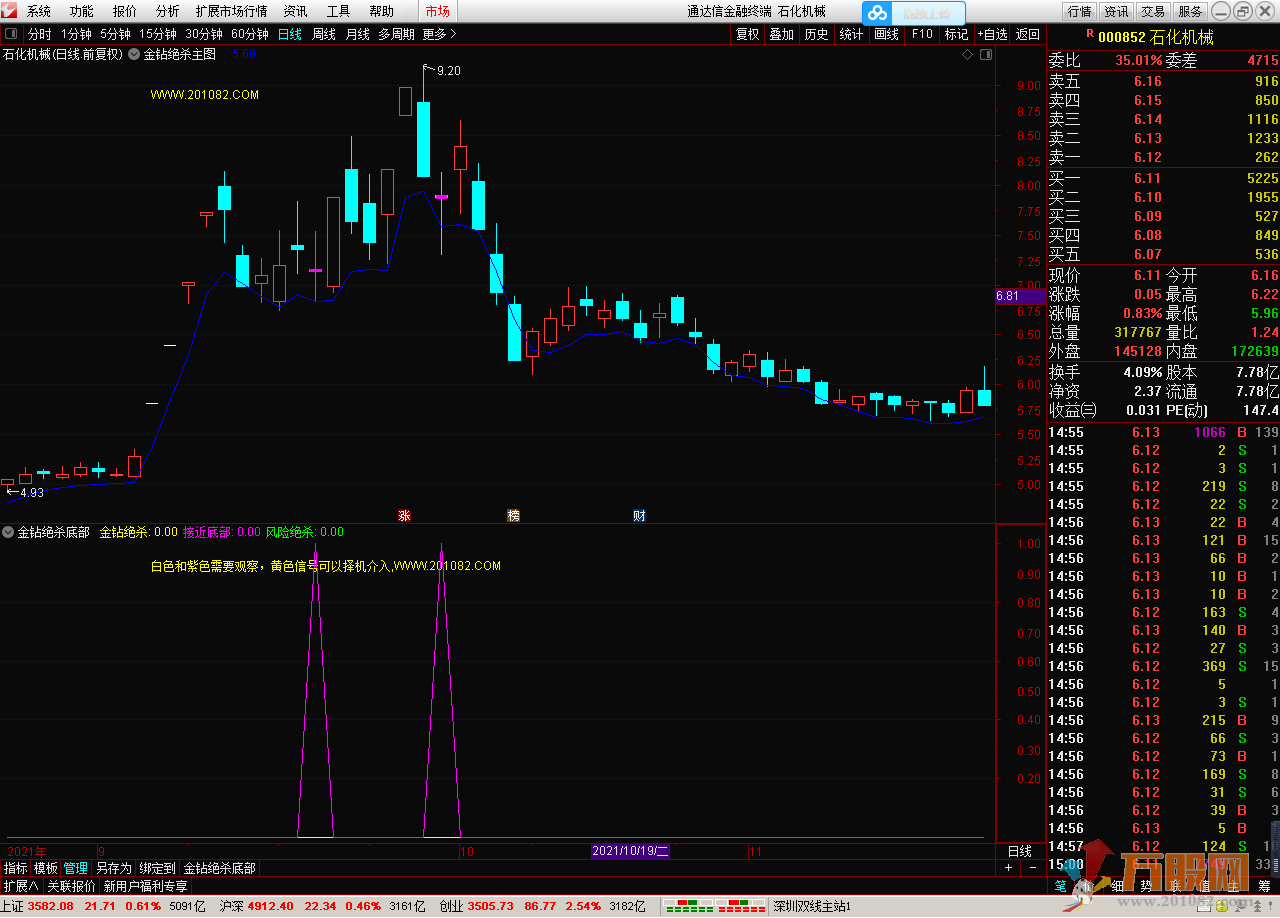The image size is (1280, 918).
Task: Click the 管理 button below the chart
Action: pyautogui.click(x=75, y=868)
